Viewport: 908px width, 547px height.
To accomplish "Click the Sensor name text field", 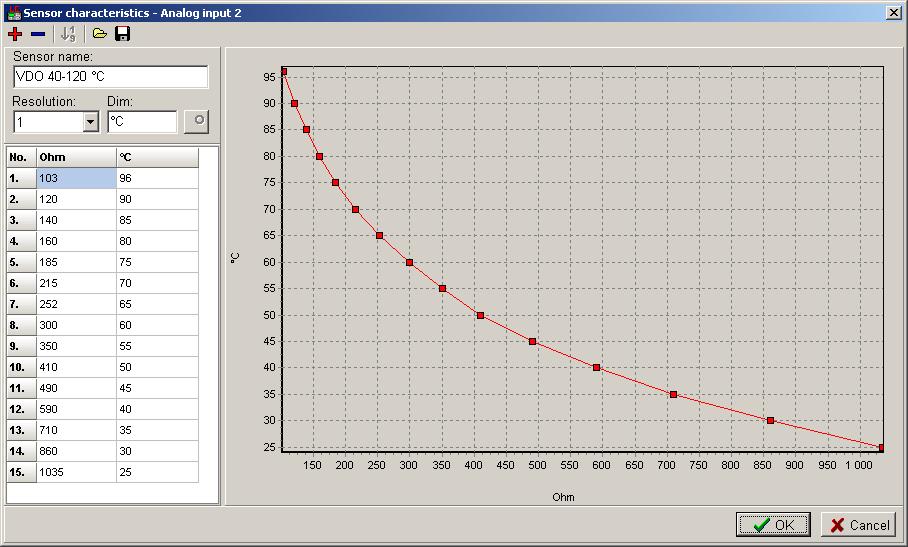I will [110, 77].
